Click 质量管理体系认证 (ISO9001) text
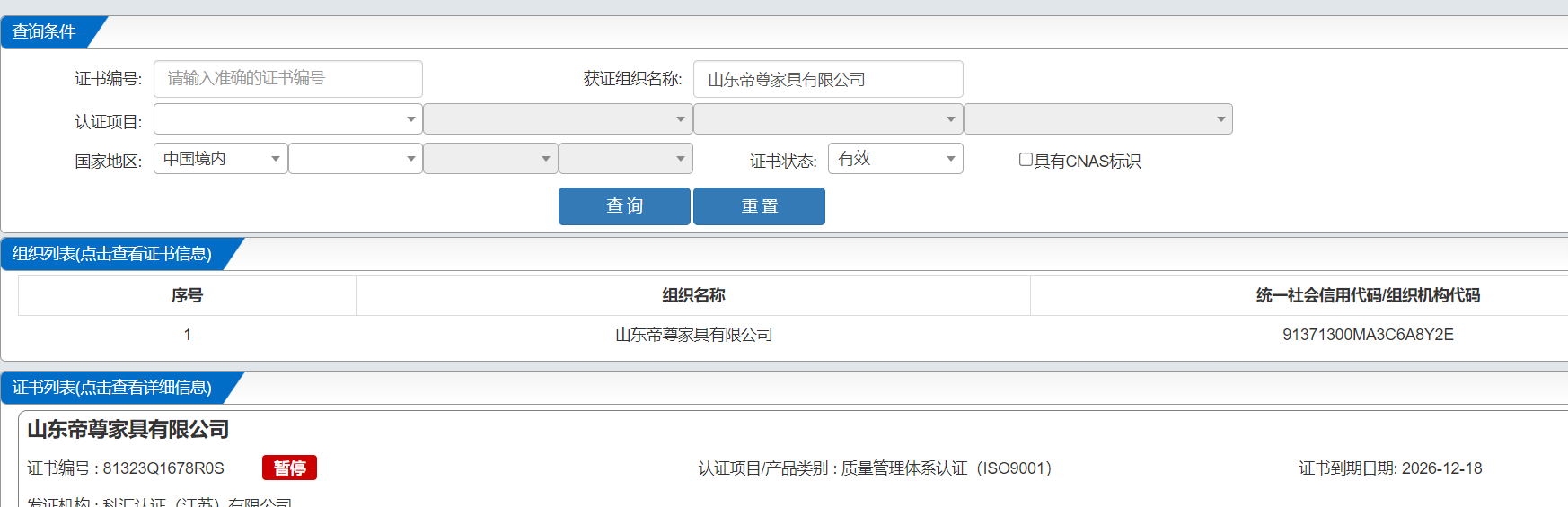1568x507 pixels. point(947,468)
